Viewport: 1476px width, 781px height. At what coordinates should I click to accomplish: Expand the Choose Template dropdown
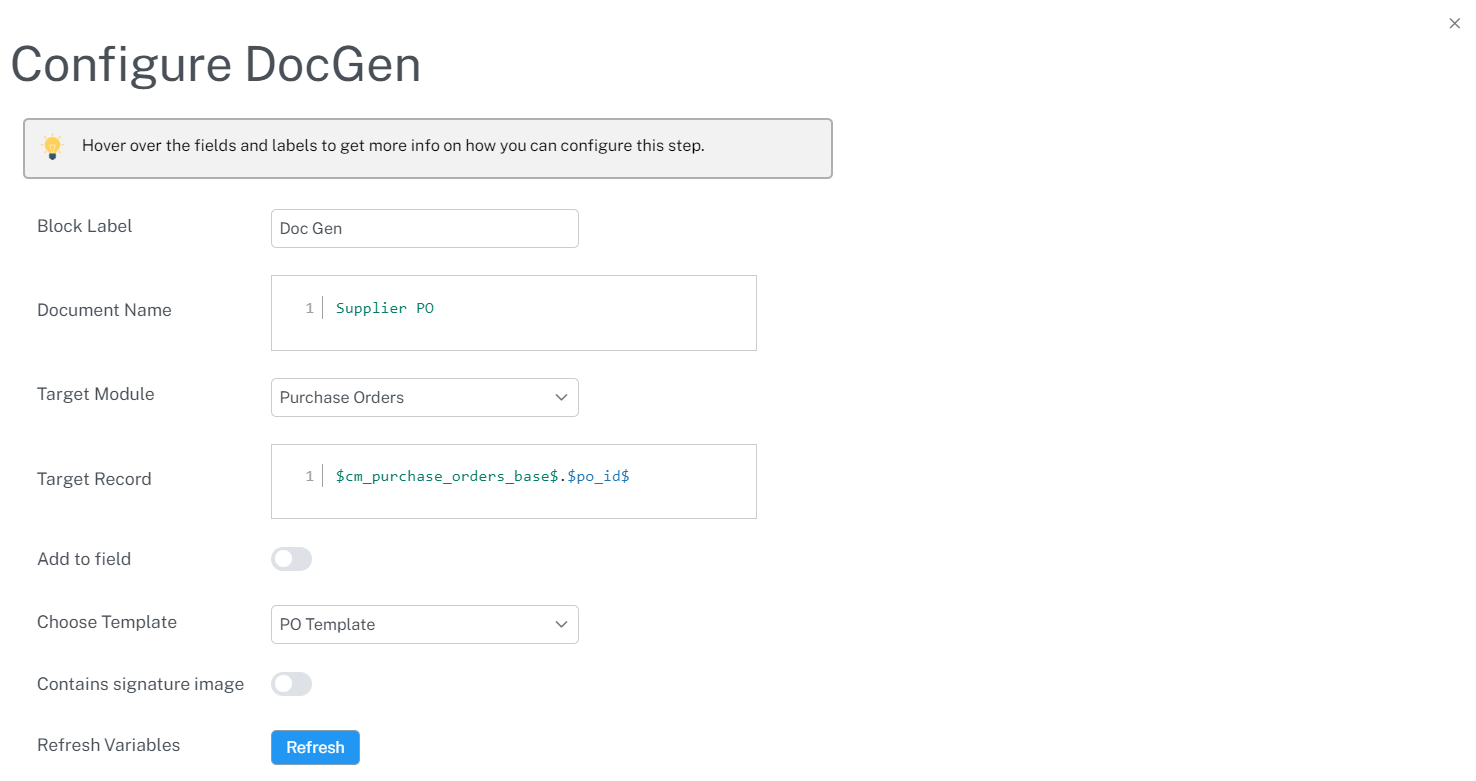(424, 624)
